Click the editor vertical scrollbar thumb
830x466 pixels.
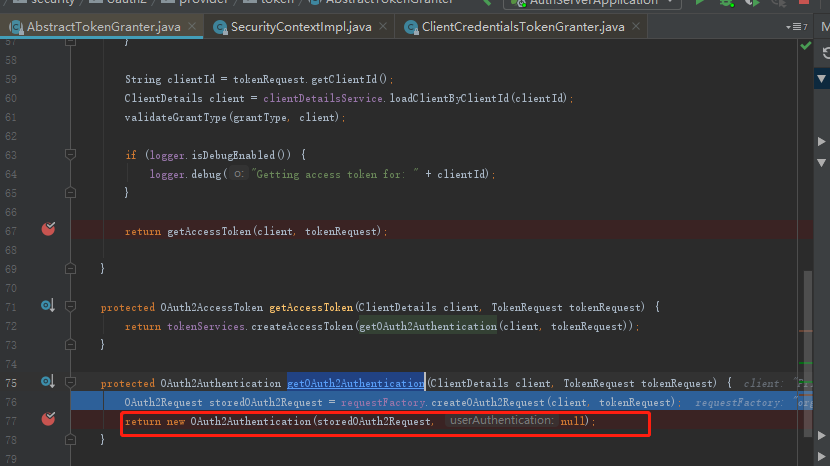tap(807, 354)
